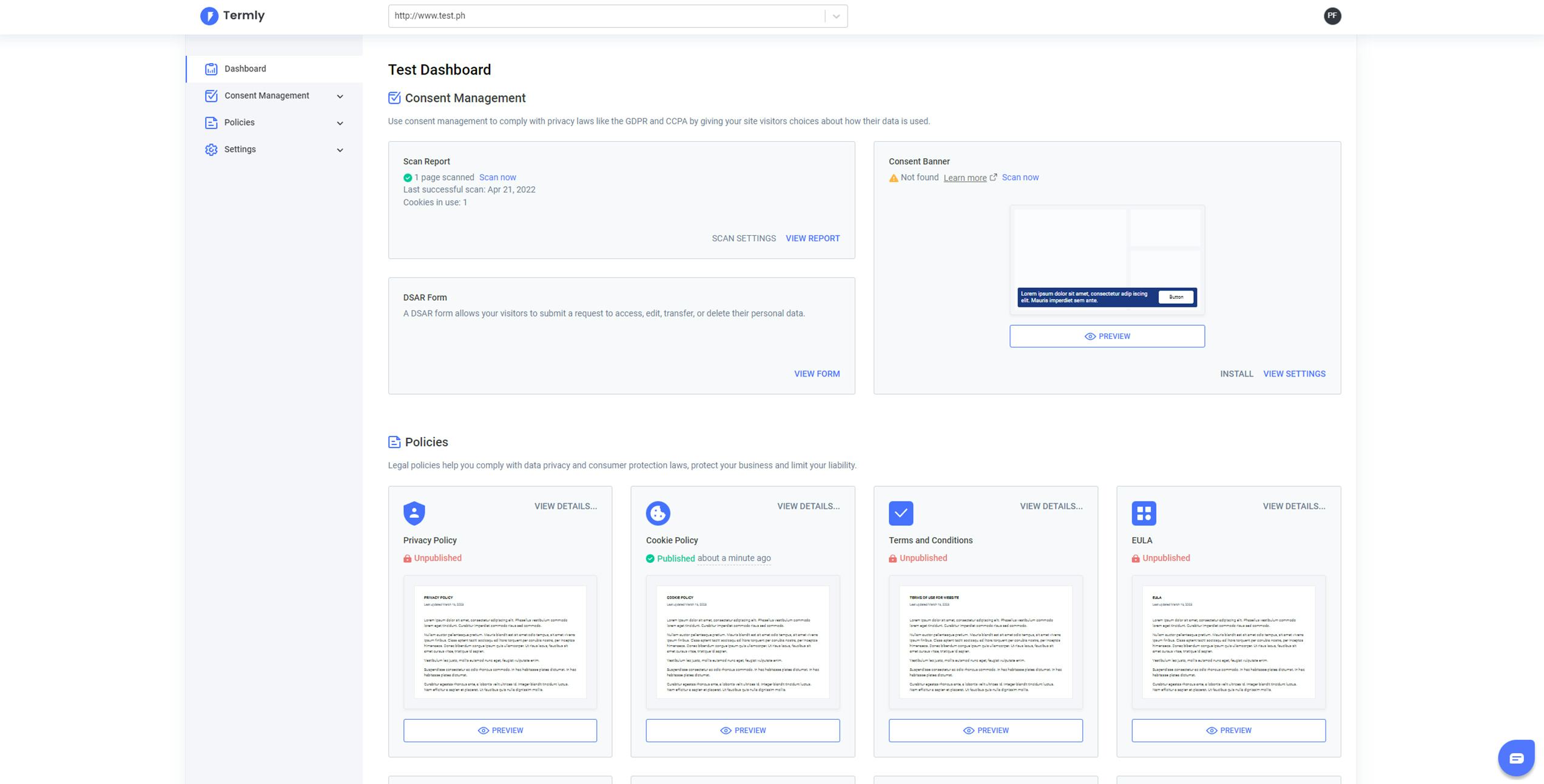This screenshot has width=1544, height=784.
Task: Click INSTALL for the Consent Banner
Action: (x=1237, y=374)
